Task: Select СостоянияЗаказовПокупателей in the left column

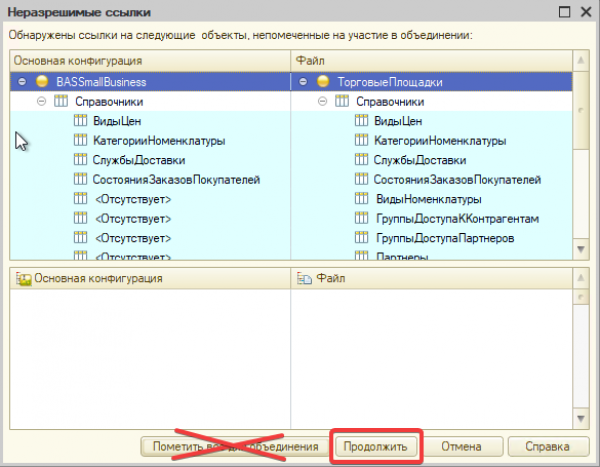Action: pos(178,180)
